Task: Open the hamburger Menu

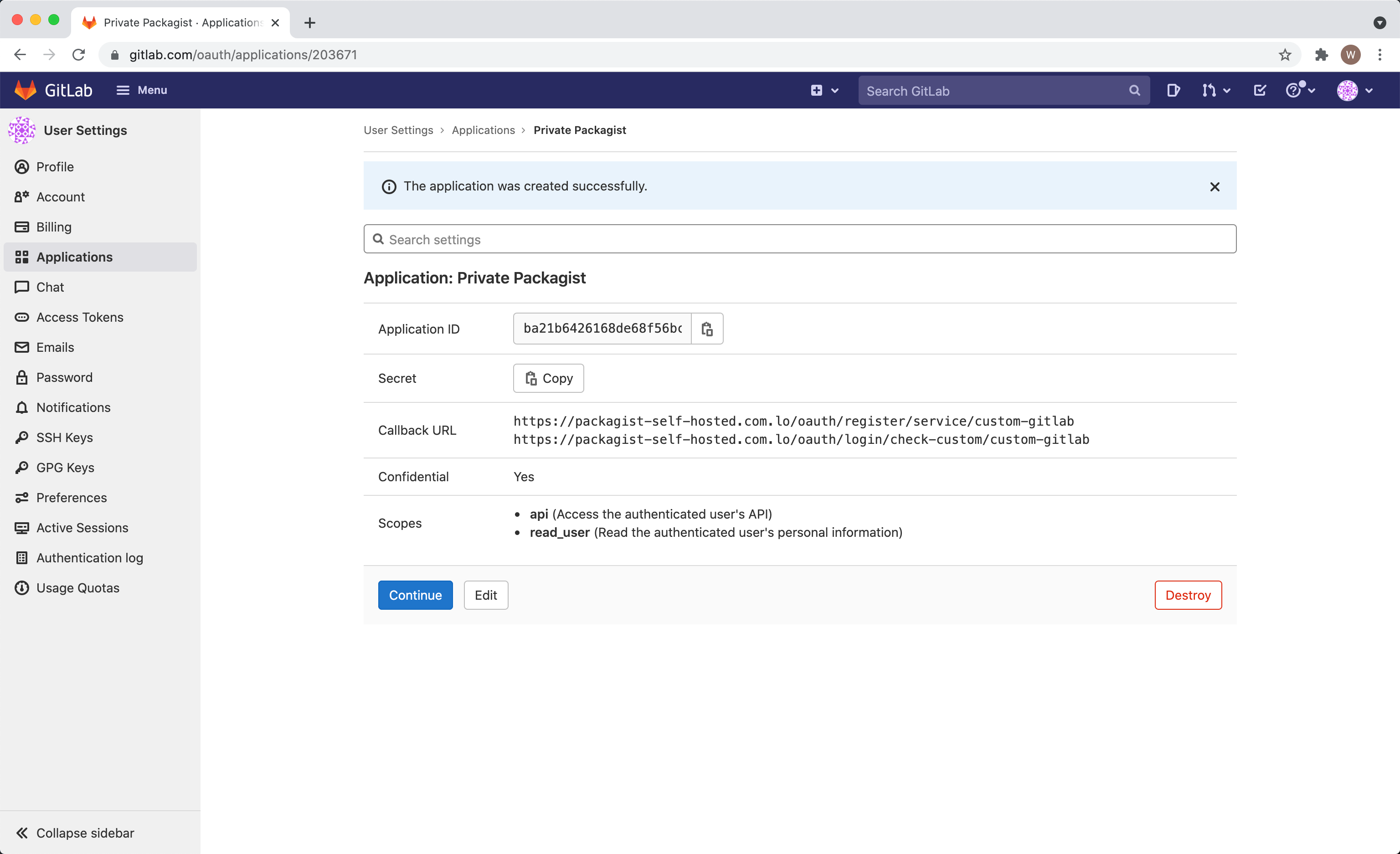Action: (141, 90)
